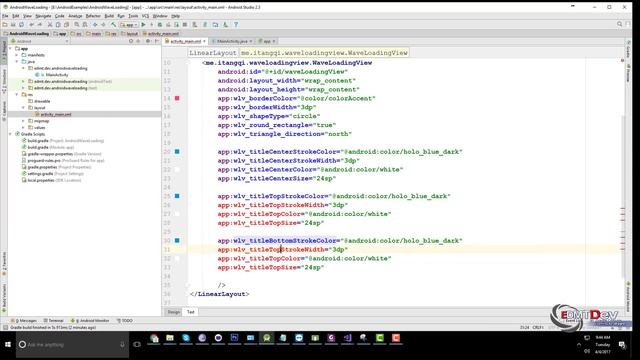Click the Search Everywhere magnifier at top right
640x360 pixels.
(620, 24)
